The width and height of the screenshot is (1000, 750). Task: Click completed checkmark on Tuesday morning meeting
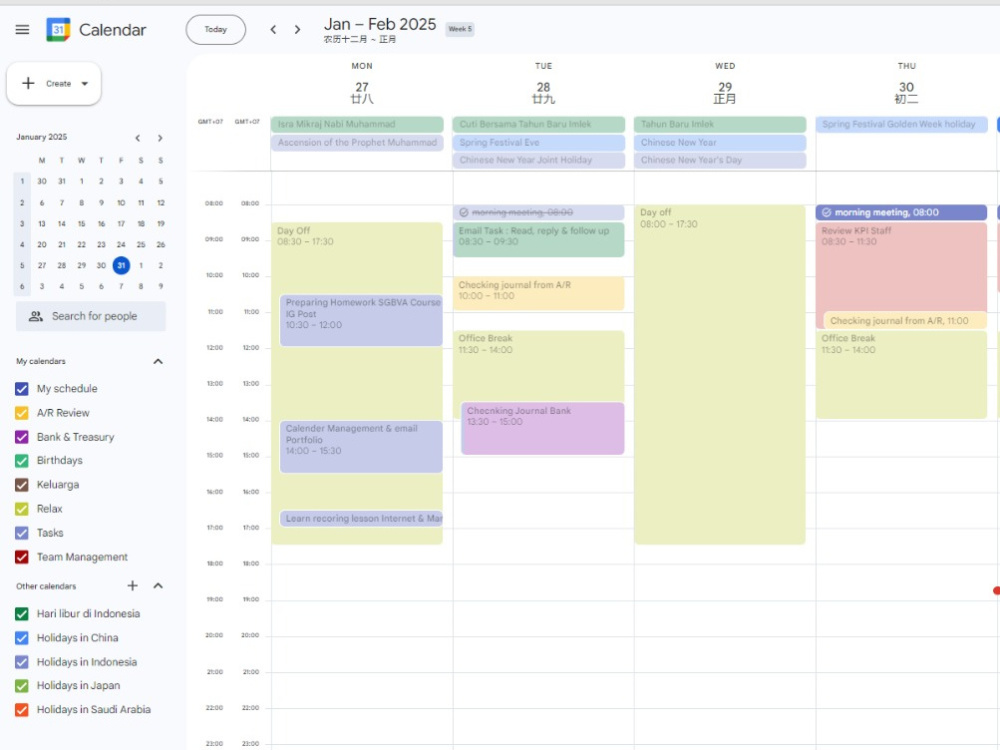point(464,212)
